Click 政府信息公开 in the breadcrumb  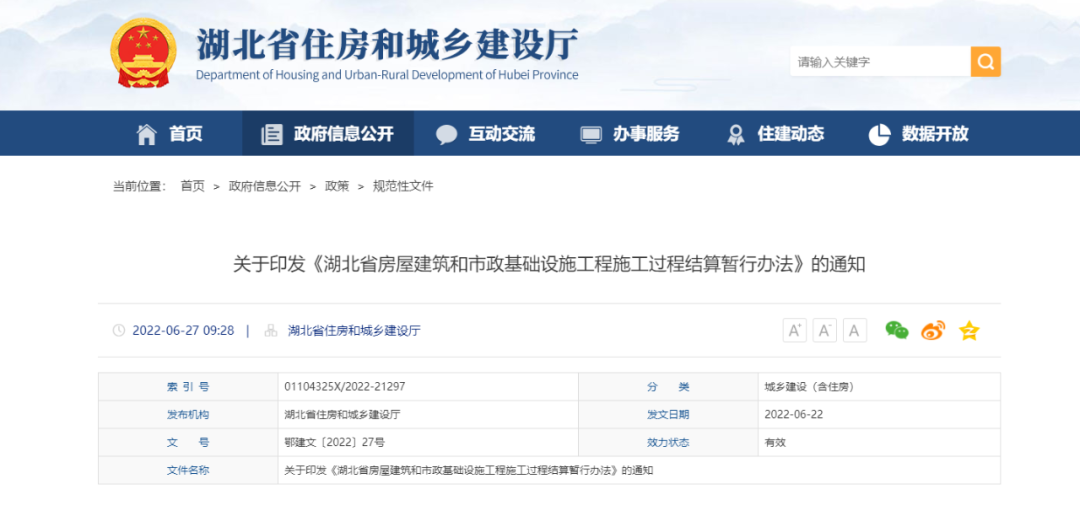(264, 186)
